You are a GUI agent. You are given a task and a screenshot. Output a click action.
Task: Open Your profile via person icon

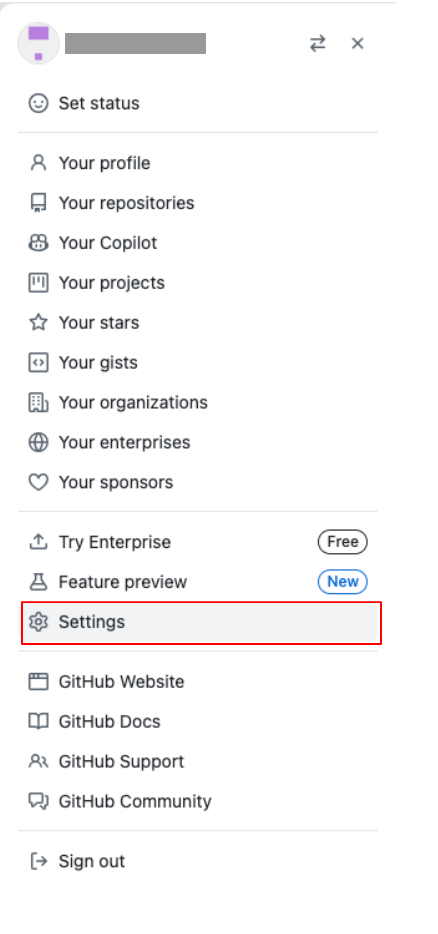tap(38, 163)
